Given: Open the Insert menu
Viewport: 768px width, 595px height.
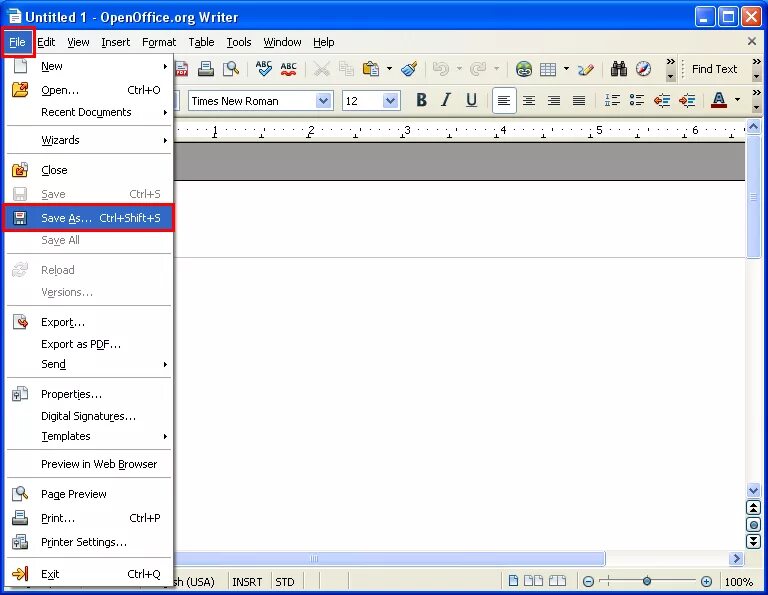Looking at the screenshot, I should [x=116, y=43].
